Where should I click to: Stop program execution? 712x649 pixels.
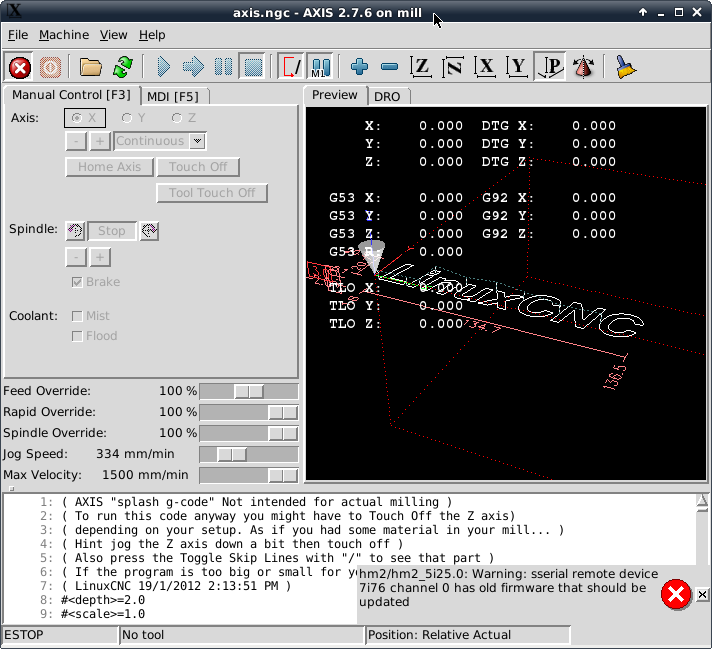pyautogui.click(x=253, y=67)
